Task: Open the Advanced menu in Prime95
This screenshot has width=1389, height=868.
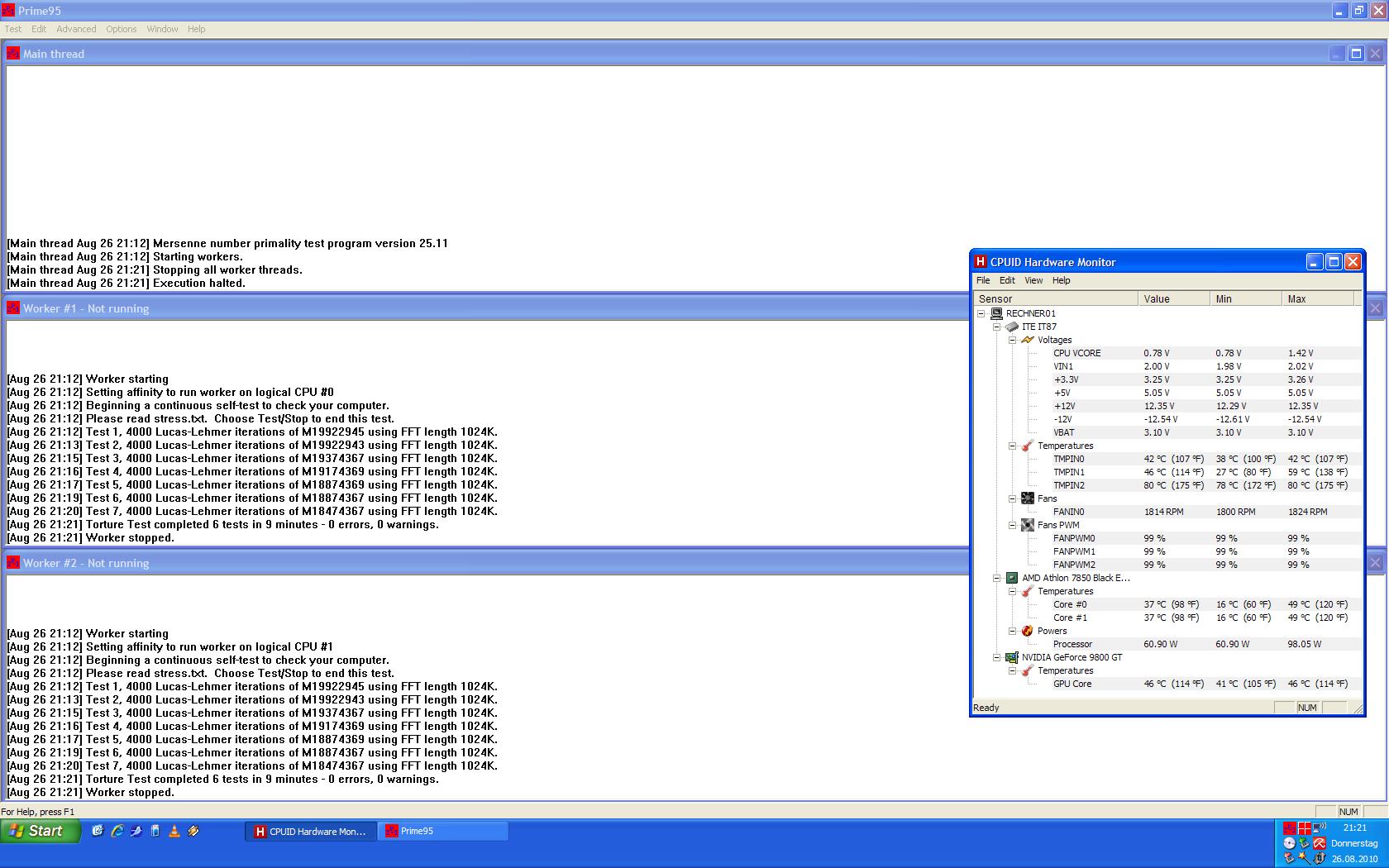Action: pyautogui.click(x=76, y=29)
